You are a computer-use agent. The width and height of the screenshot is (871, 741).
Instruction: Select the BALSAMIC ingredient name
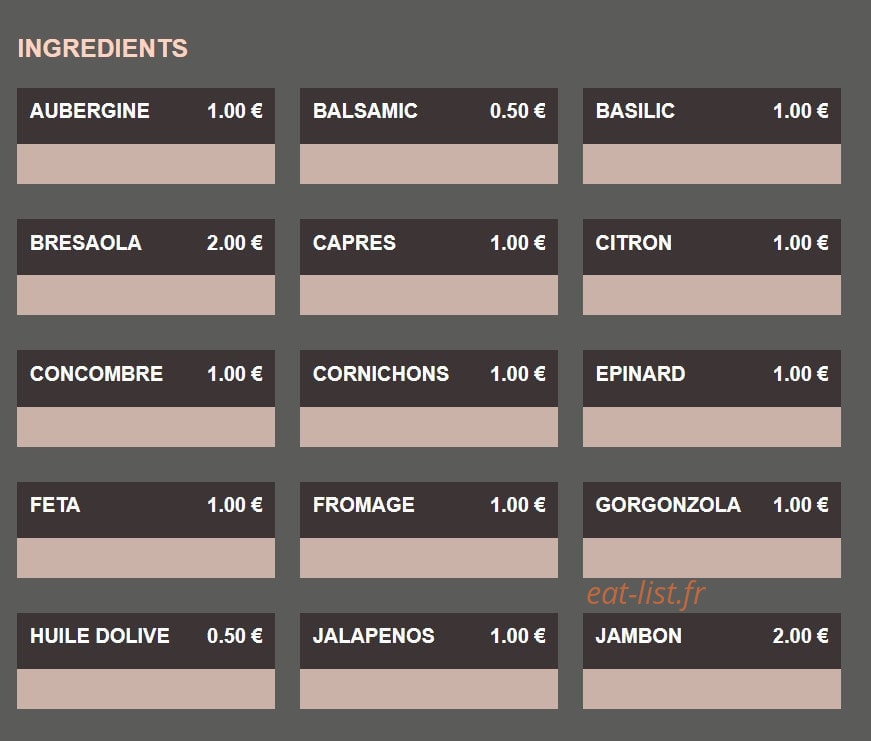(x=365, y=111)
